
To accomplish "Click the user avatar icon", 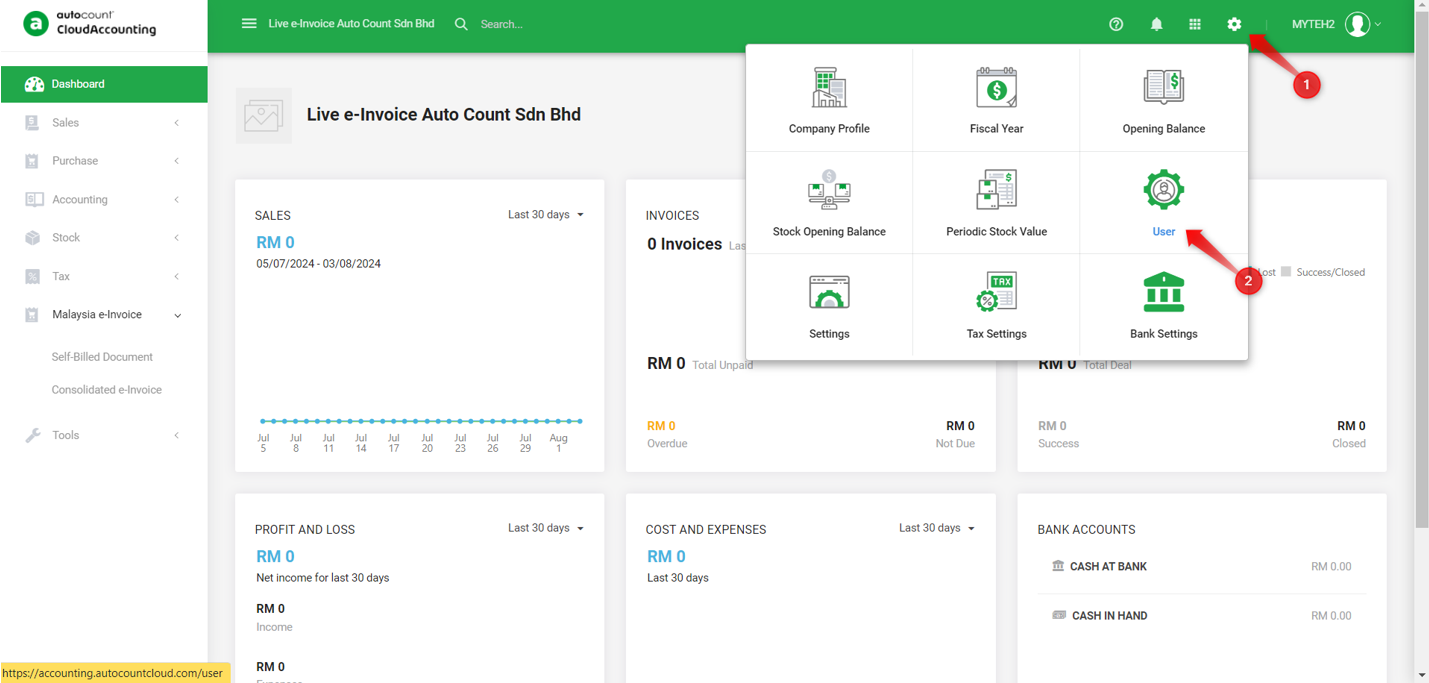I will tap(1357, 24).
